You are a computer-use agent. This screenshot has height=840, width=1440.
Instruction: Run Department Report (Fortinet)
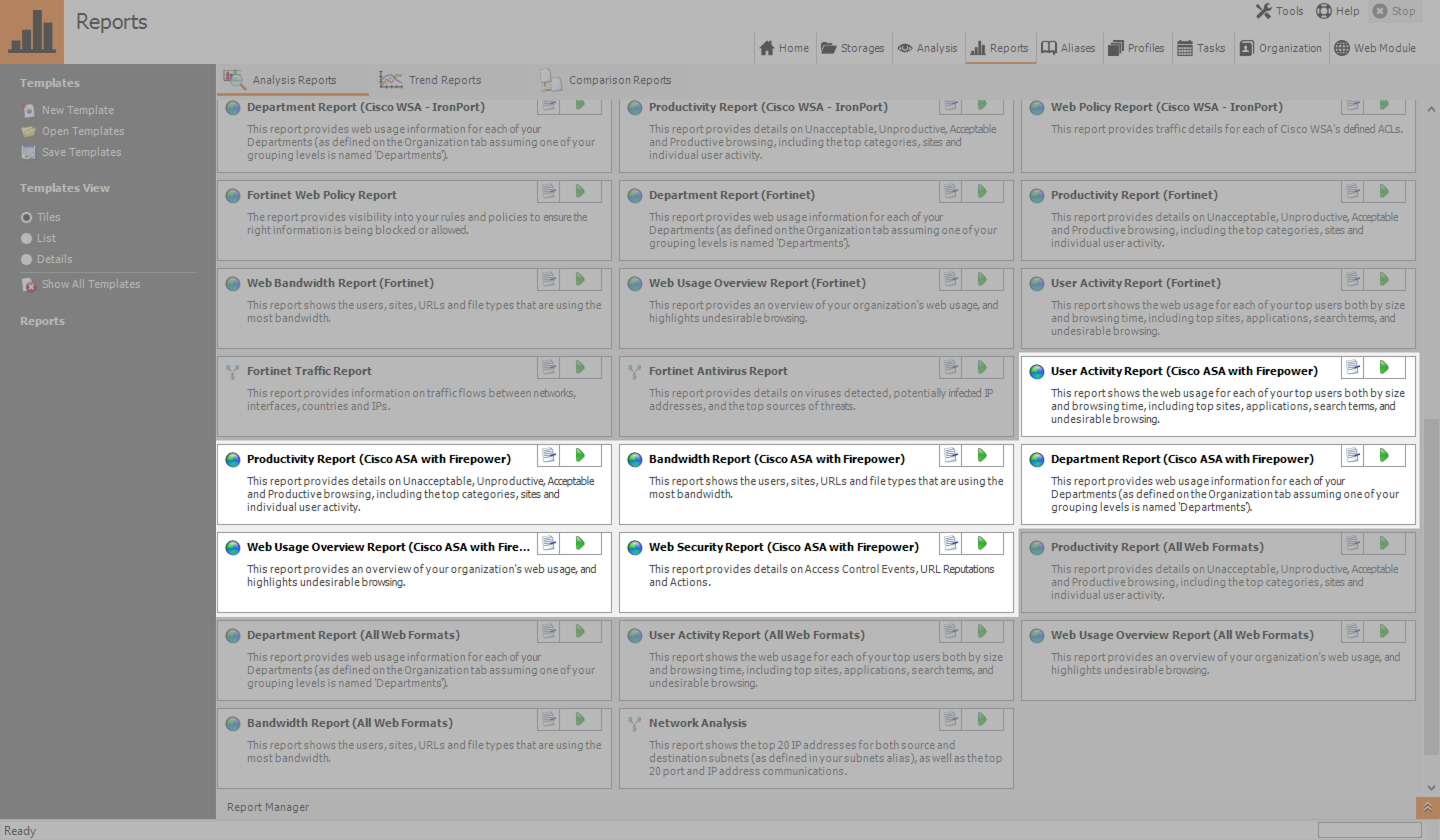(x=982, y=191)
